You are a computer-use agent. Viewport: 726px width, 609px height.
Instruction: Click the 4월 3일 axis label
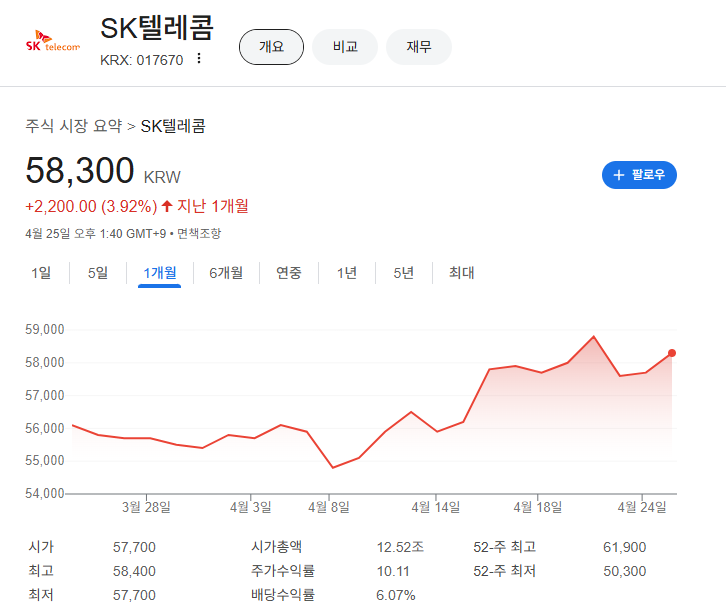[x=250, y=507]
